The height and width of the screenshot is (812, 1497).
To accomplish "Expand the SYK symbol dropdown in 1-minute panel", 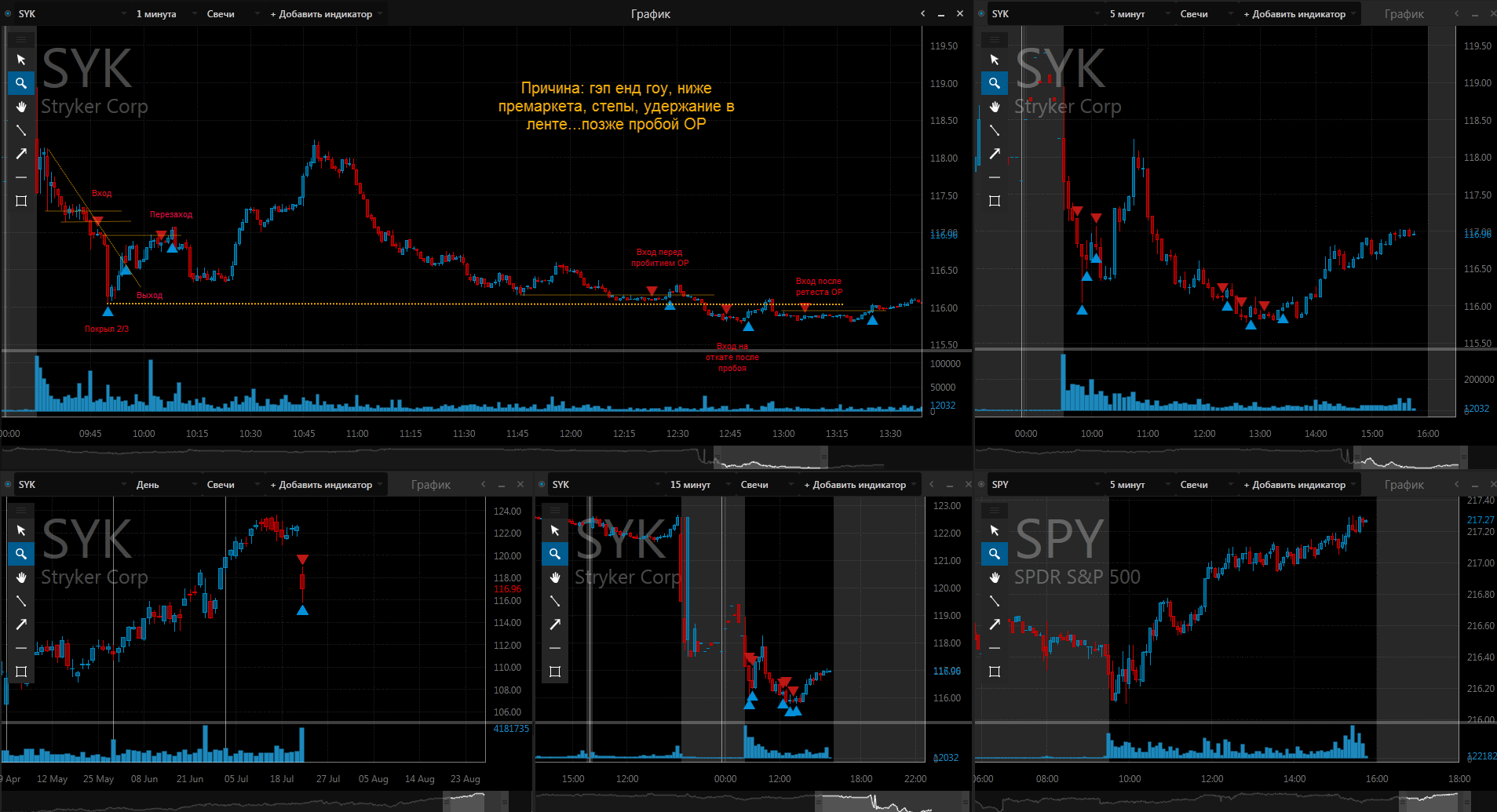I will click(x=71, y=14).
